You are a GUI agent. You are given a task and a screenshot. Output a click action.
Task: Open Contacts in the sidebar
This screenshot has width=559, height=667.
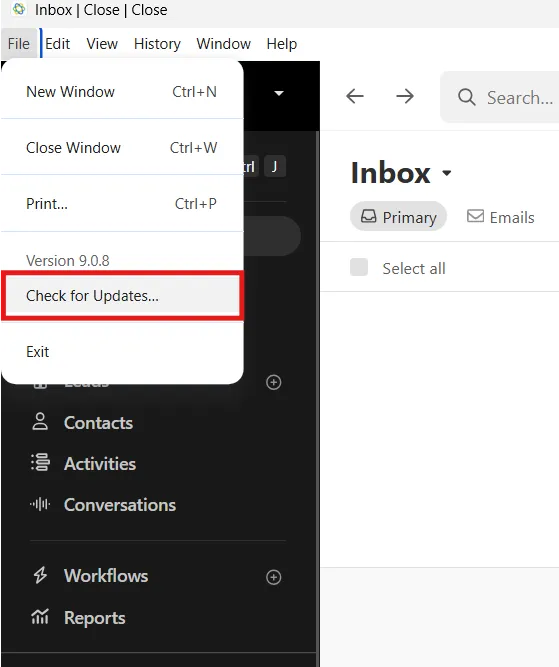98,423
